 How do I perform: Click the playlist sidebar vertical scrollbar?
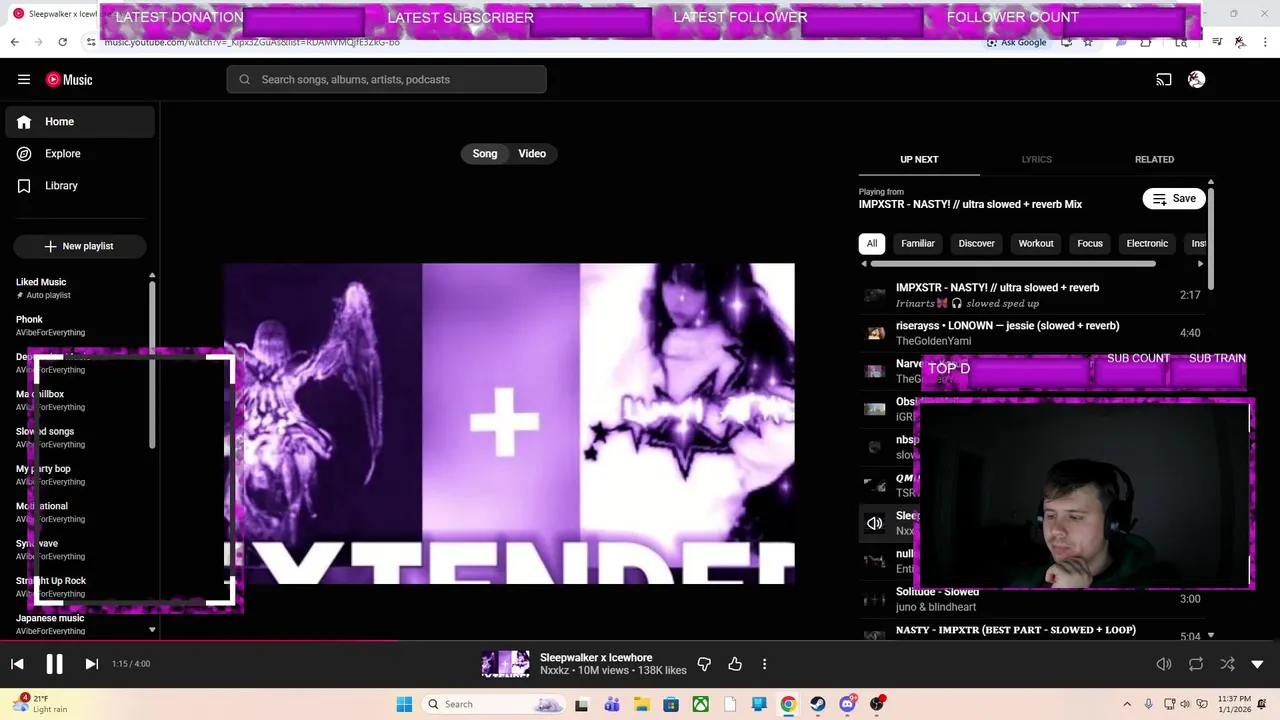(x=152, y=365)
